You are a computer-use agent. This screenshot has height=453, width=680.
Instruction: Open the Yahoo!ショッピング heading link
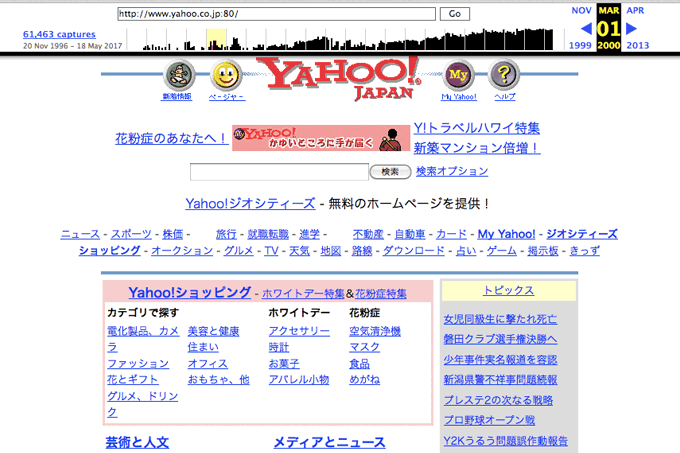pos(190,292)
